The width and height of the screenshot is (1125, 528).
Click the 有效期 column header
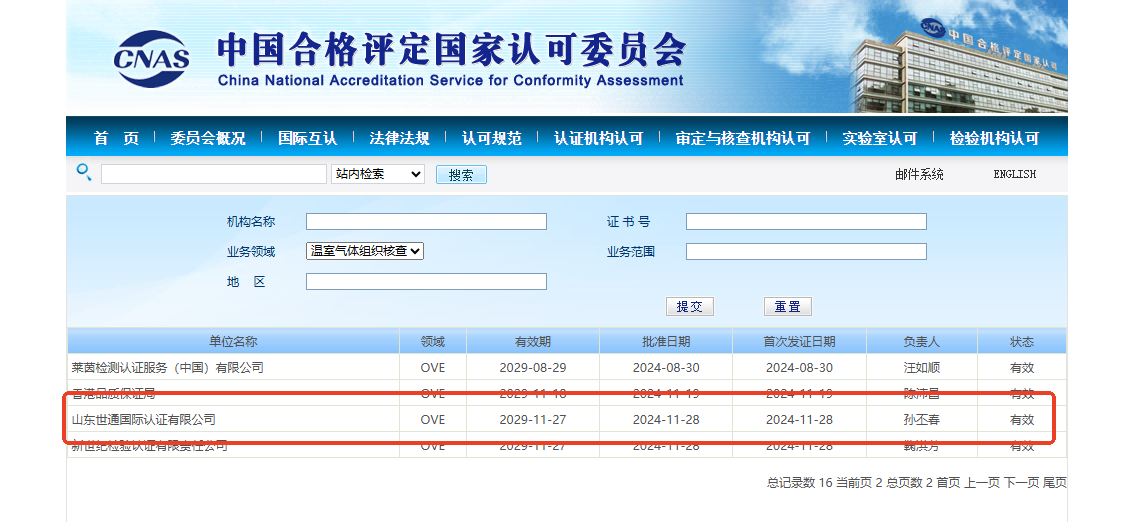click(532, 341)
